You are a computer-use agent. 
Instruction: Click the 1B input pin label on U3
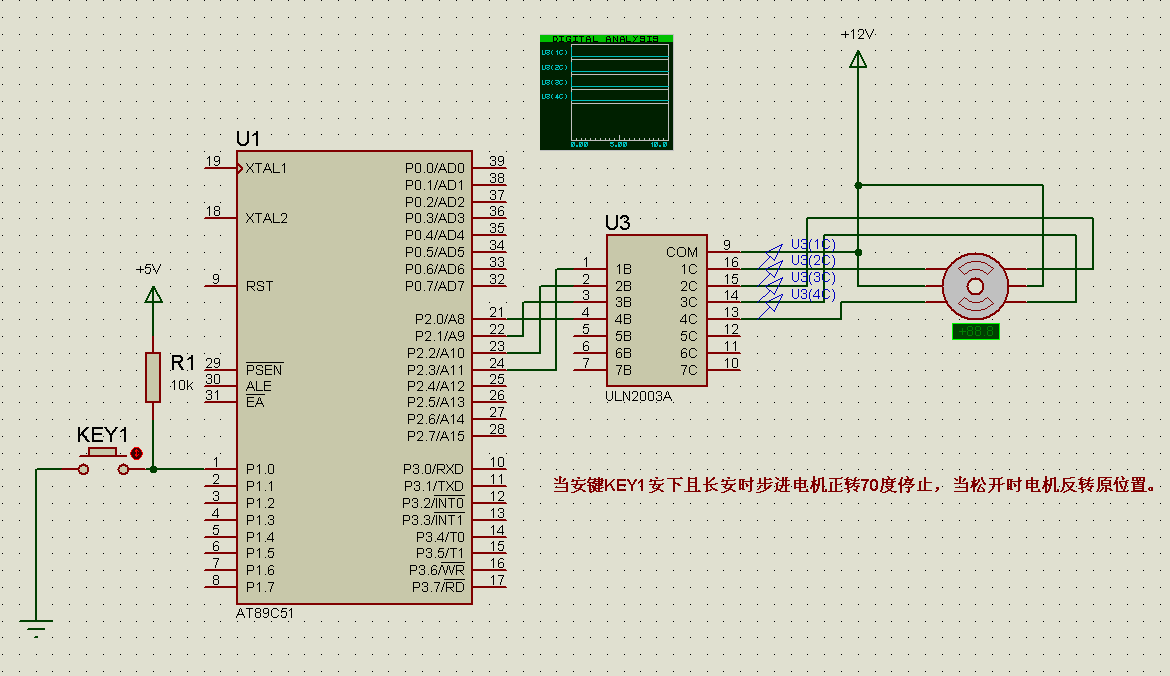(623, 269)
